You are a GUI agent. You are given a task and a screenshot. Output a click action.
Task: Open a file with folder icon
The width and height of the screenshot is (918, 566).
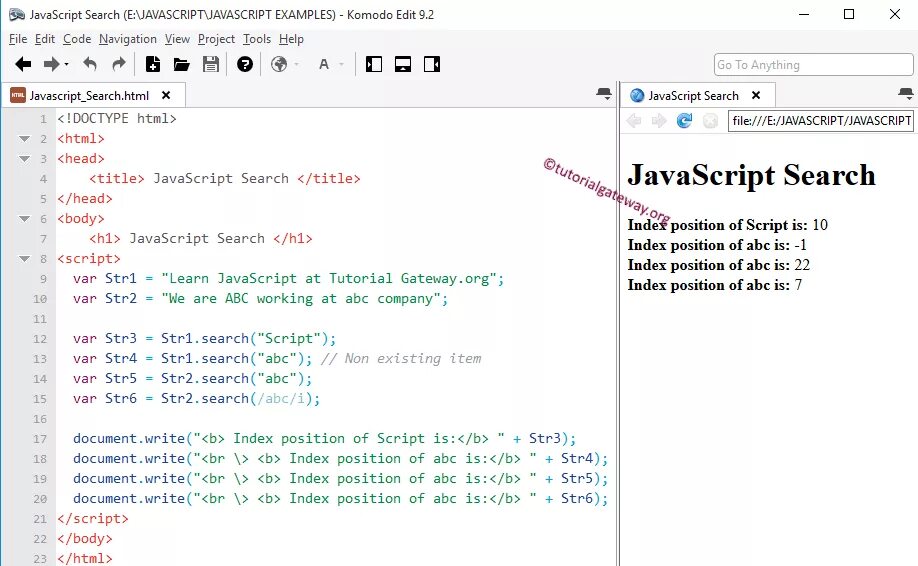pos(181,64)
